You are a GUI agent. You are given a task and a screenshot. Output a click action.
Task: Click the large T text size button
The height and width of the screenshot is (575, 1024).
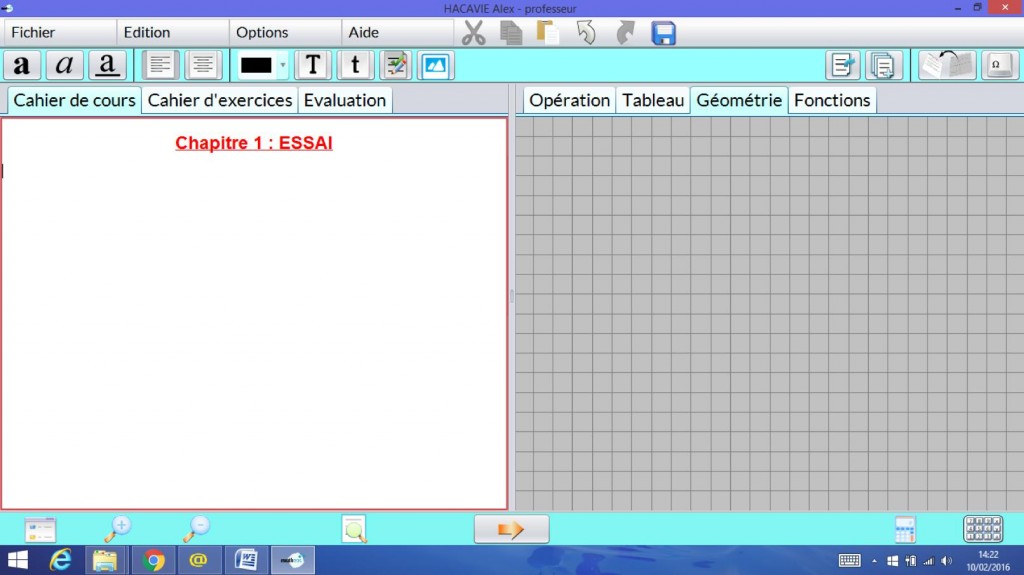(x=313, y=66)
